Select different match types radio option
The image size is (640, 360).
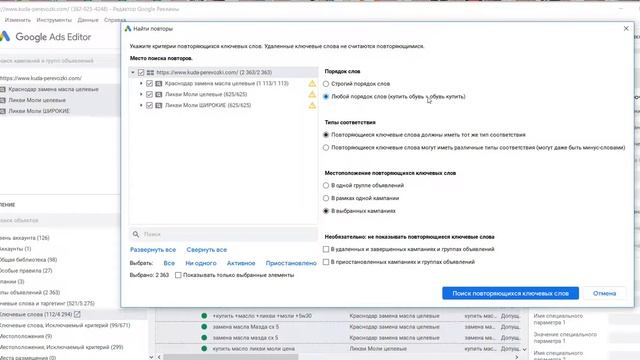click(326, 148)
